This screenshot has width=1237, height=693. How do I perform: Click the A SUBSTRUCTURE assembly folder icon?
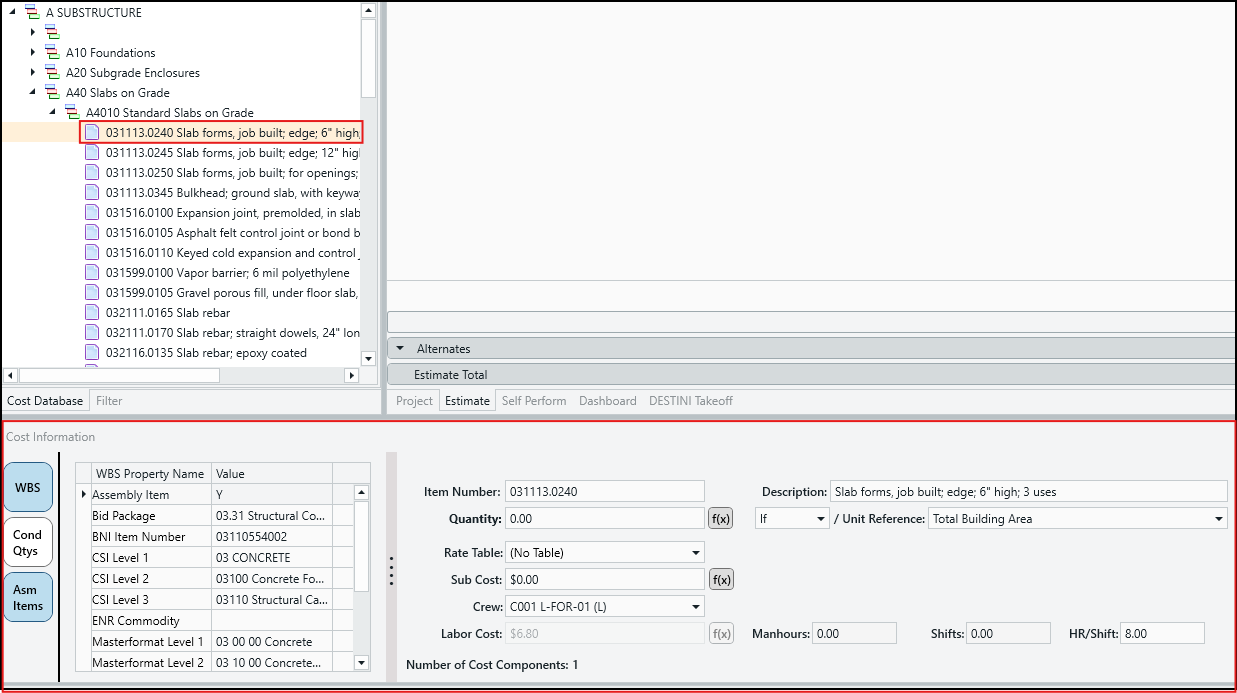(32, 13)
